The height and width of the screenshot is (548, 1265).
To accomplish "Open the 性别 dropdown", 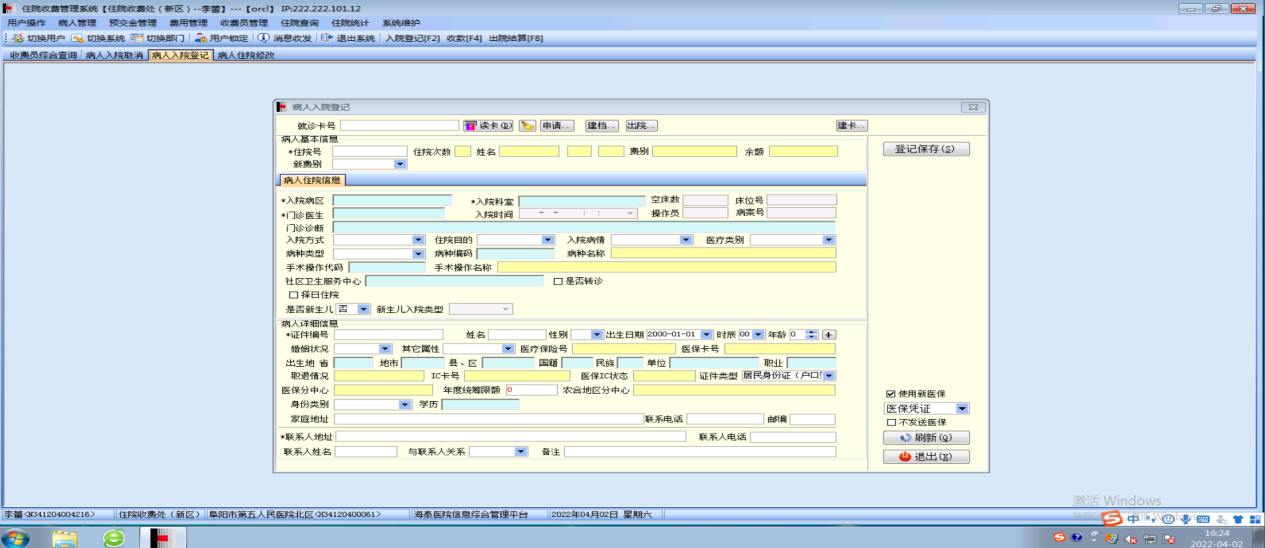I will pyautogui.click(x=598, y=334).
